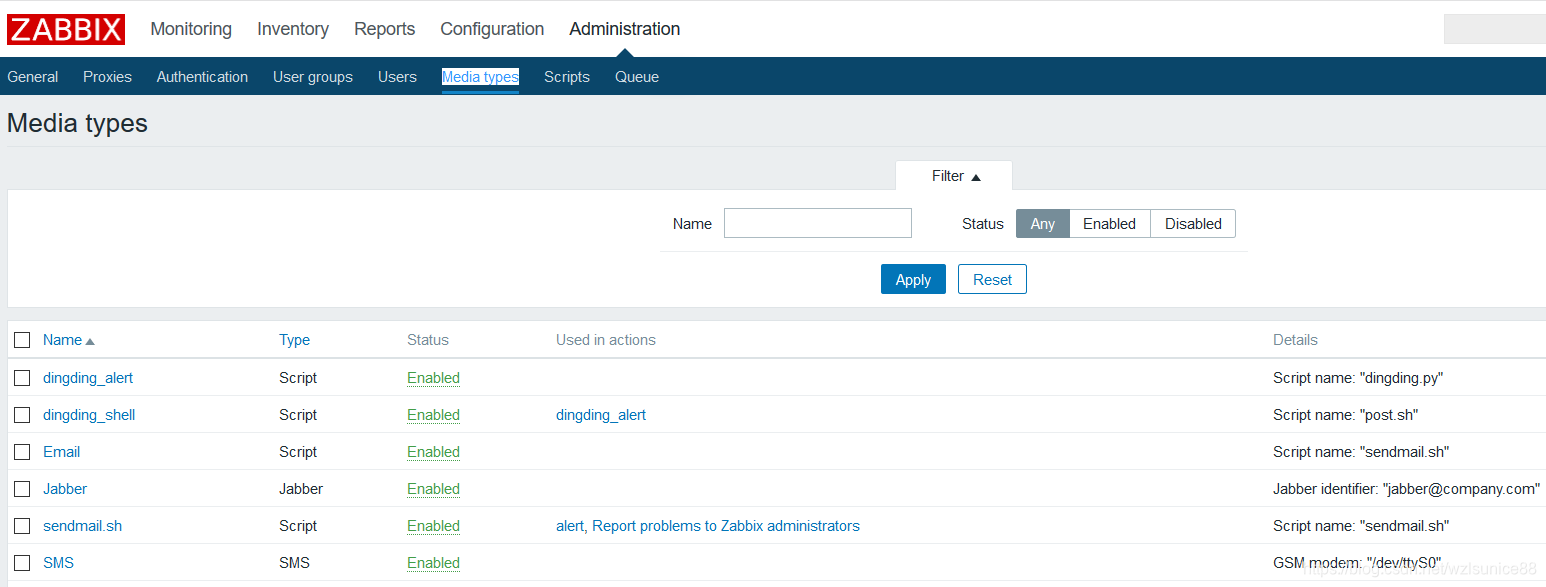Open the Email media type
The image size is (1546, 587).
(x=61, y=452)
